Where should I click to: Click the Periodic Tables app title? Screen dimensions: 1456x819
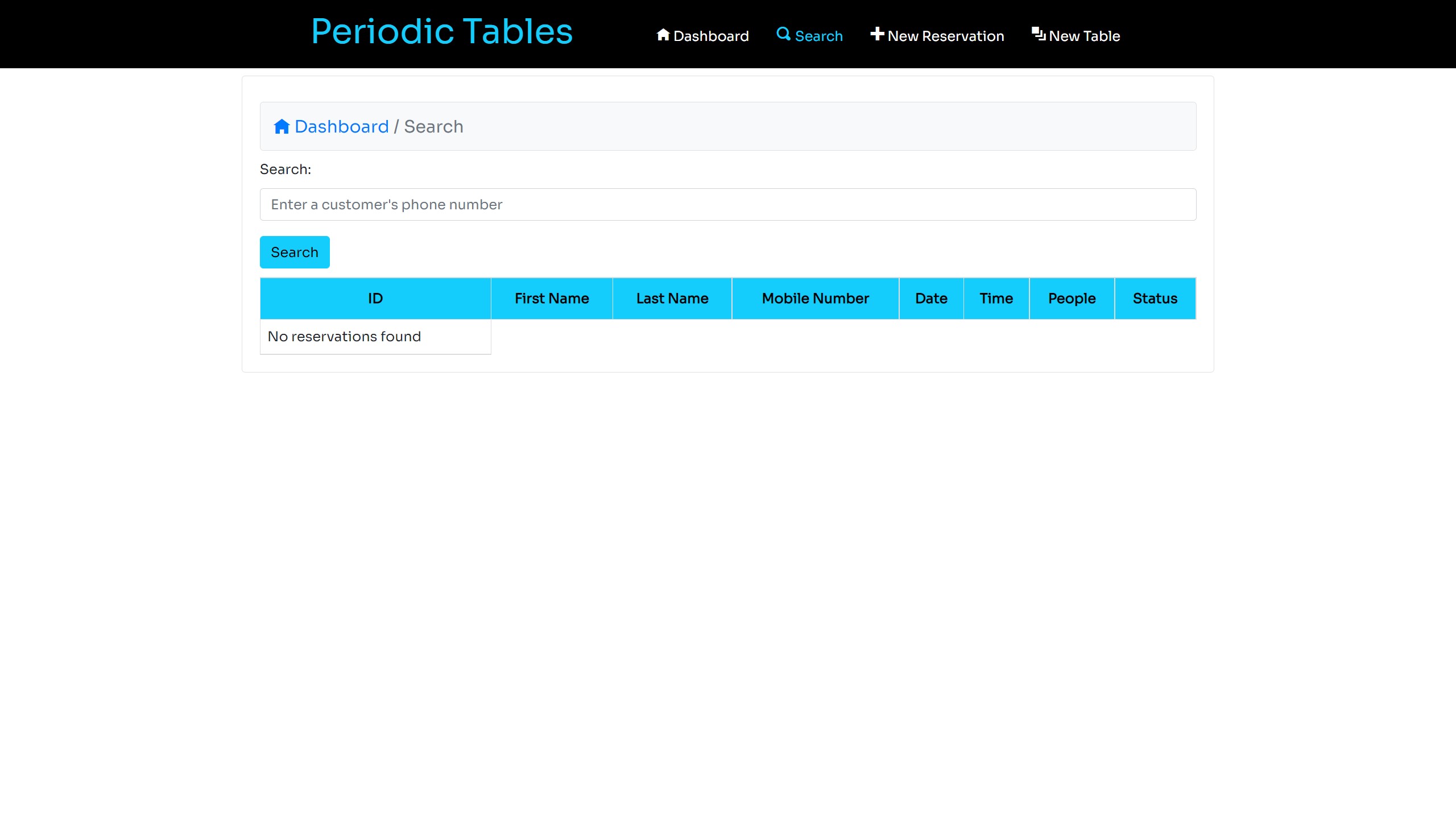441,30
